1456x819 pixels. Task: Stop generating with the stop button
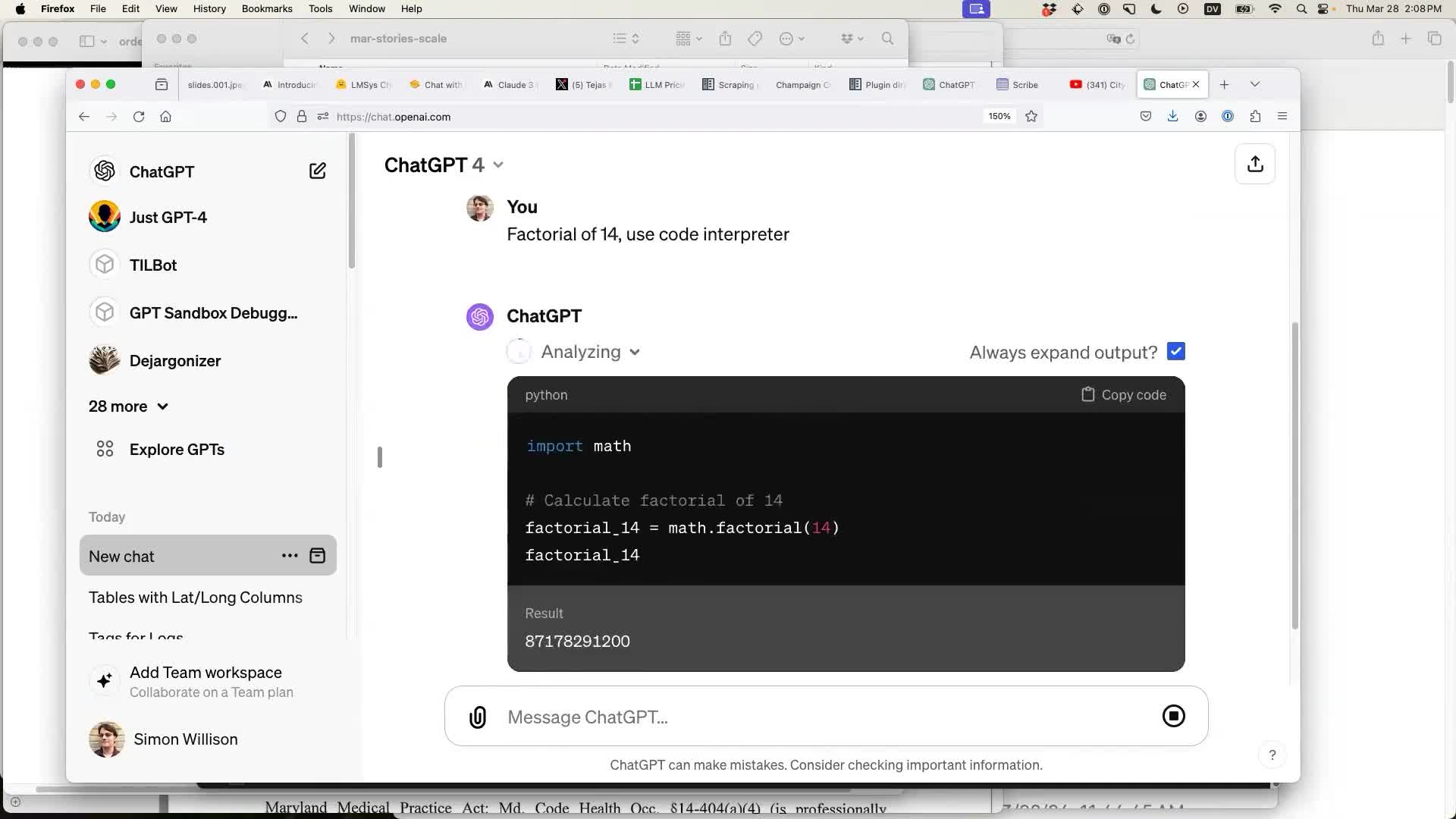1173,716
